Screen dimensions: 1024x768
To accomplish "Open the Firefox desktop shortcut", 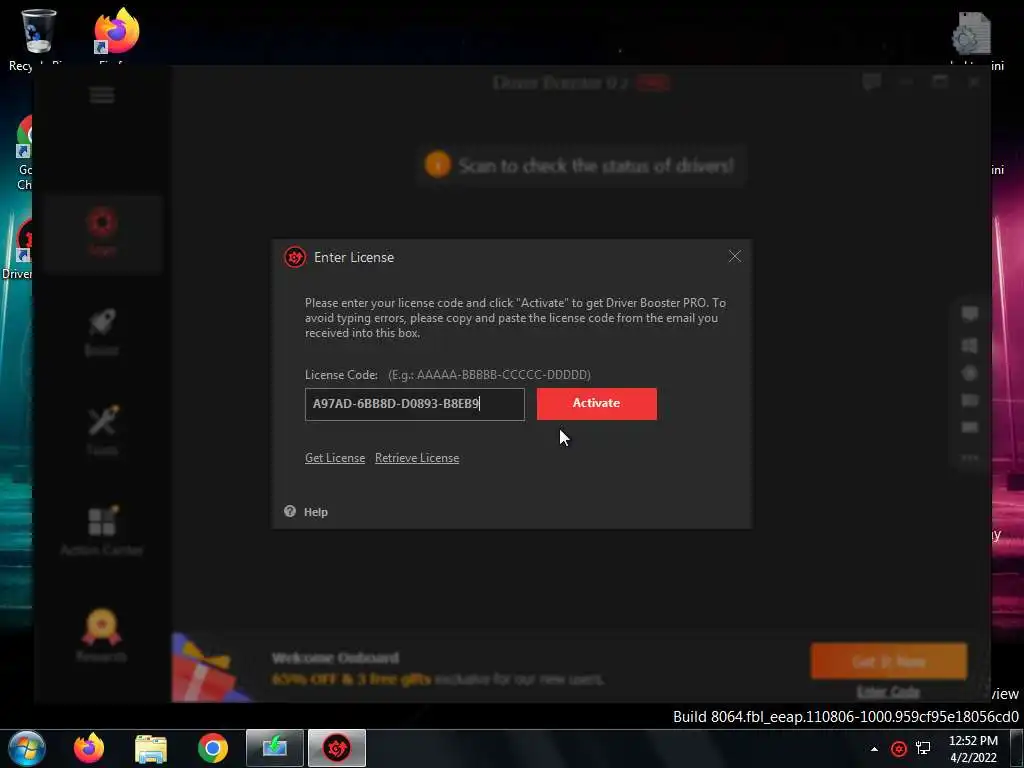I will click(x=116, y=34).
